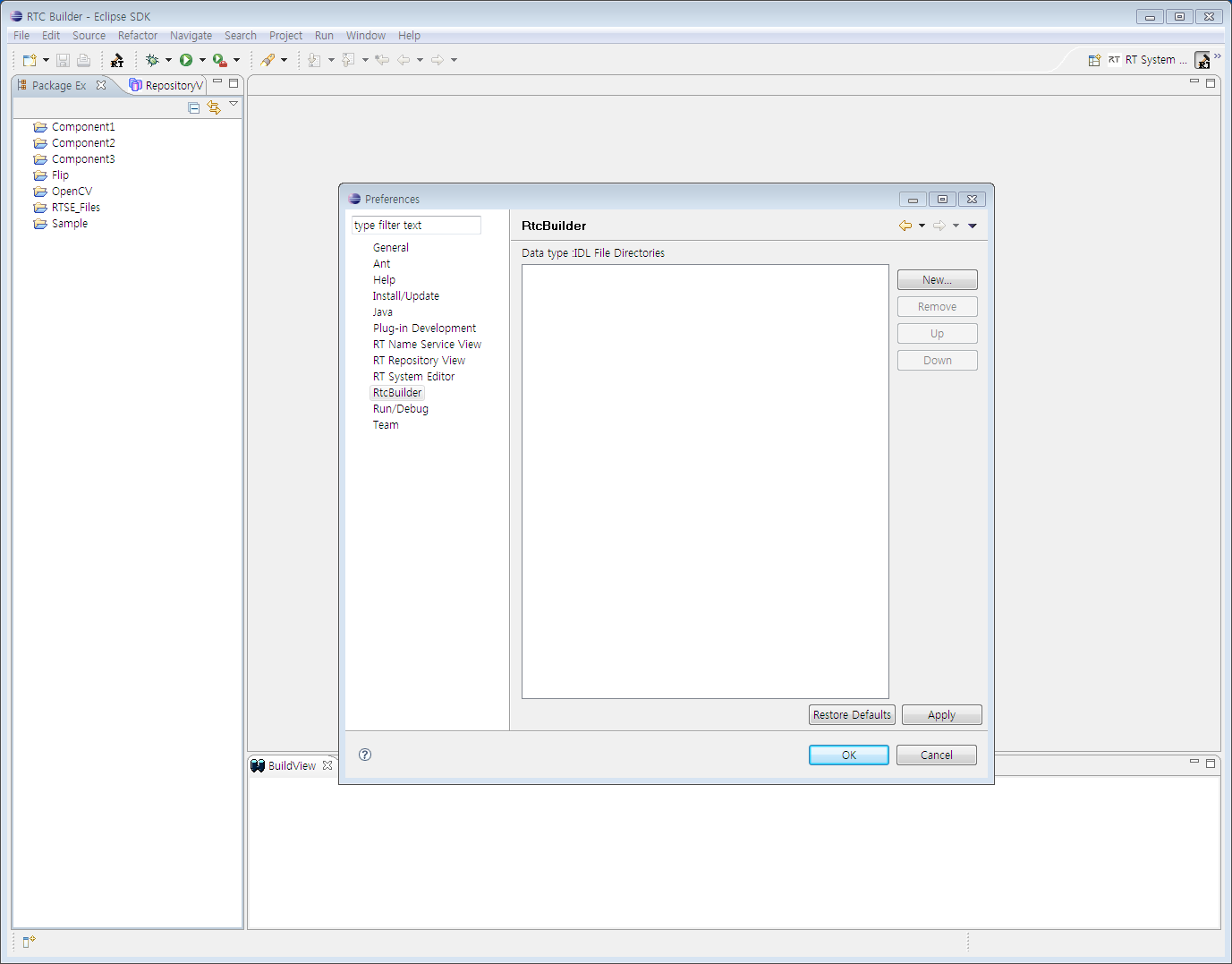Image resolution: width=1232 pixels, height=964 pixels.
Task: Select the Run/Debug preference category
Action: click(x=401, y=409)
